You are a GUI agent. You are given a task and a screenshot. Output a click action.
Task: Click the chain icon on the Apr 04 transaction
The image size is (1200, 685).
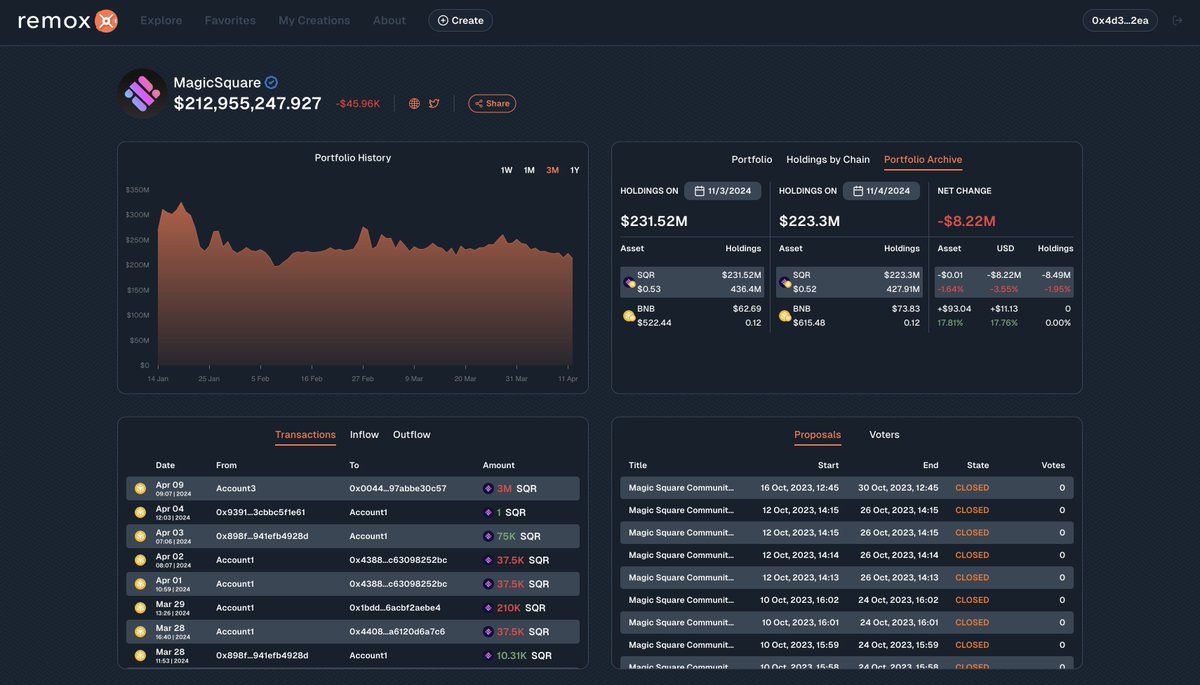coord(141,512)
